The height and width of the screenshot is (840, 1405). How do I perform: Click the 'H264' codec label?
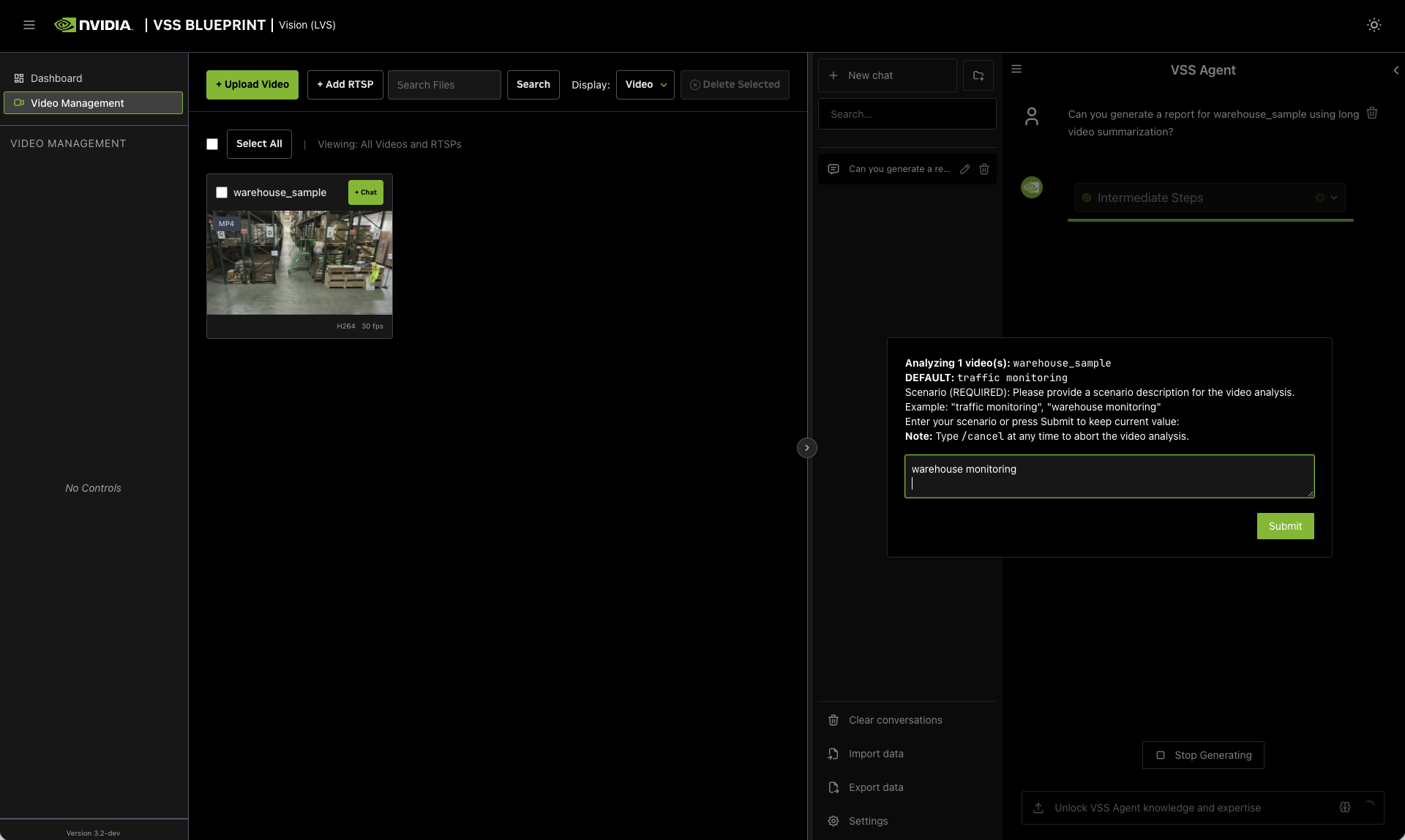click(x=346, y=326)
